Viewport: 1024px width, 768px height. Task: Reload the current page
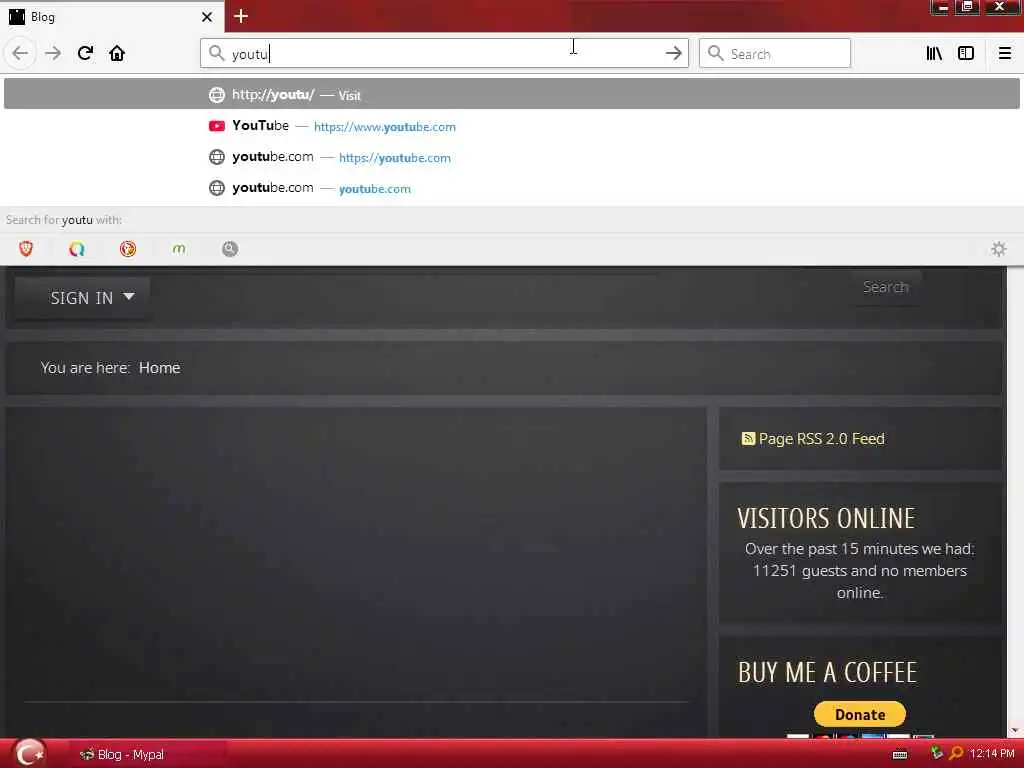click(85, 53)
